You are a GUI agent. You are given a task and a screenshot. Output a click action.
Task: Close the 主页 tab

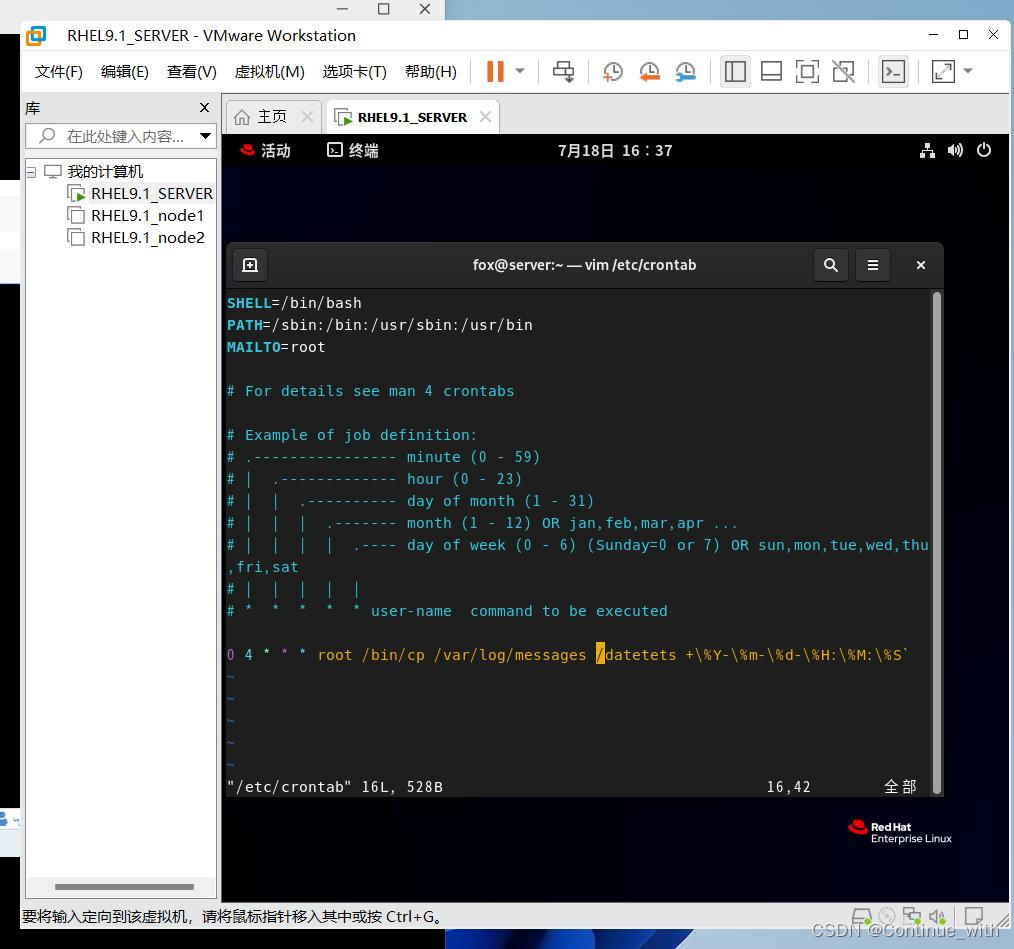[x=307, y=116]
